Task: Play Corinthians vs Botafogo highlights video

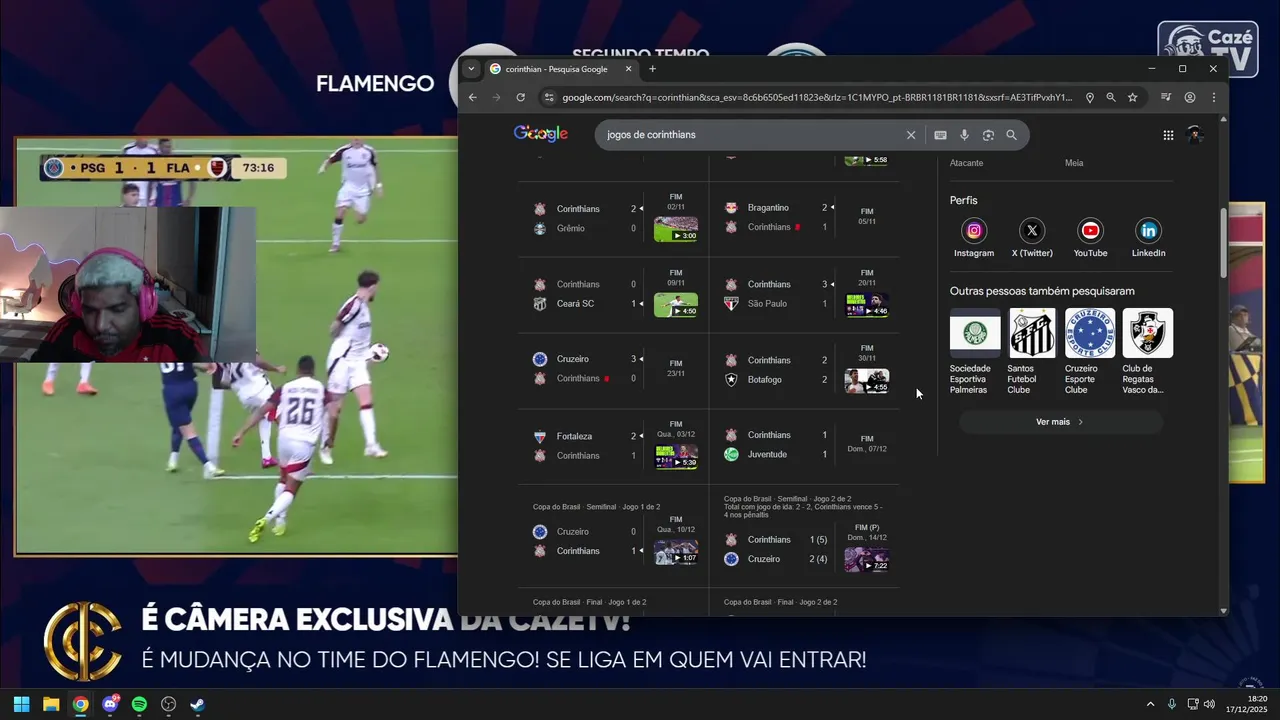Action: pos(867,381)
